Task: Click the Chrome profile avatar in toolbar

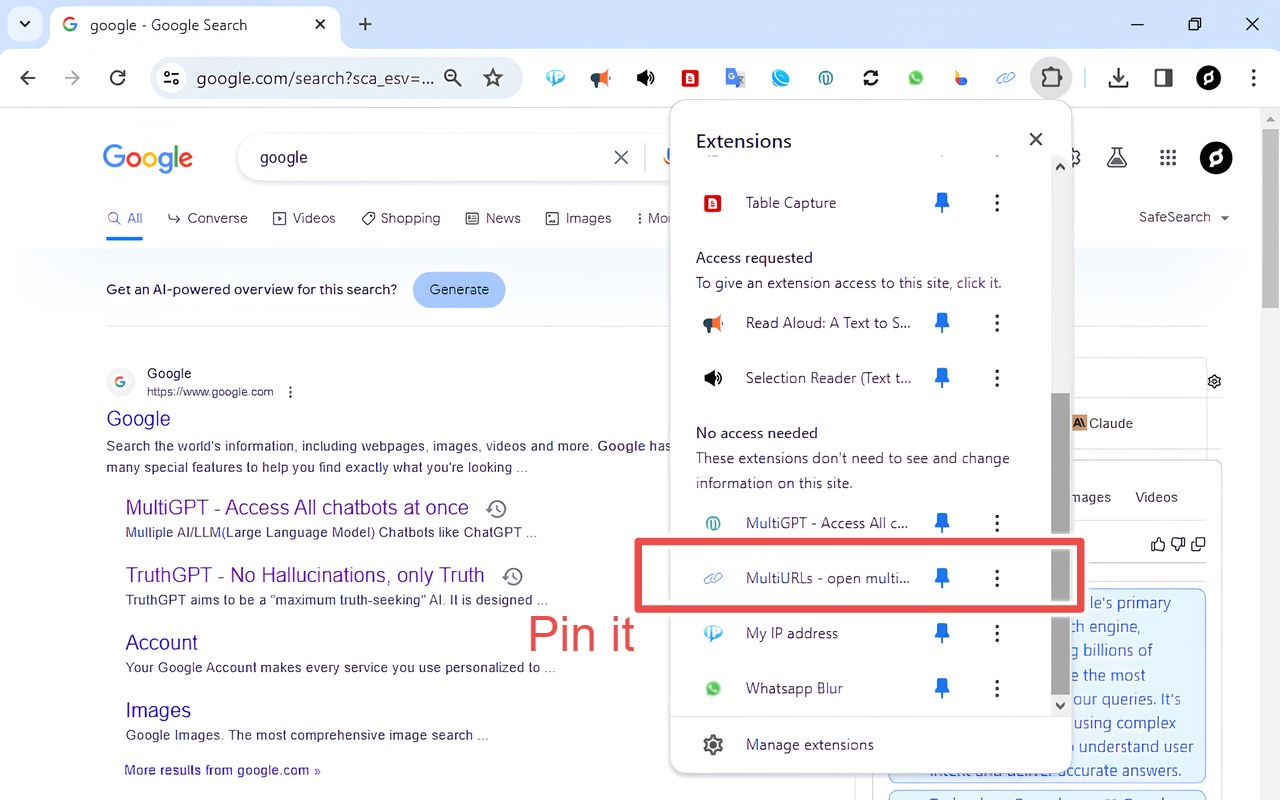Action: click(x=1208, y=78)
